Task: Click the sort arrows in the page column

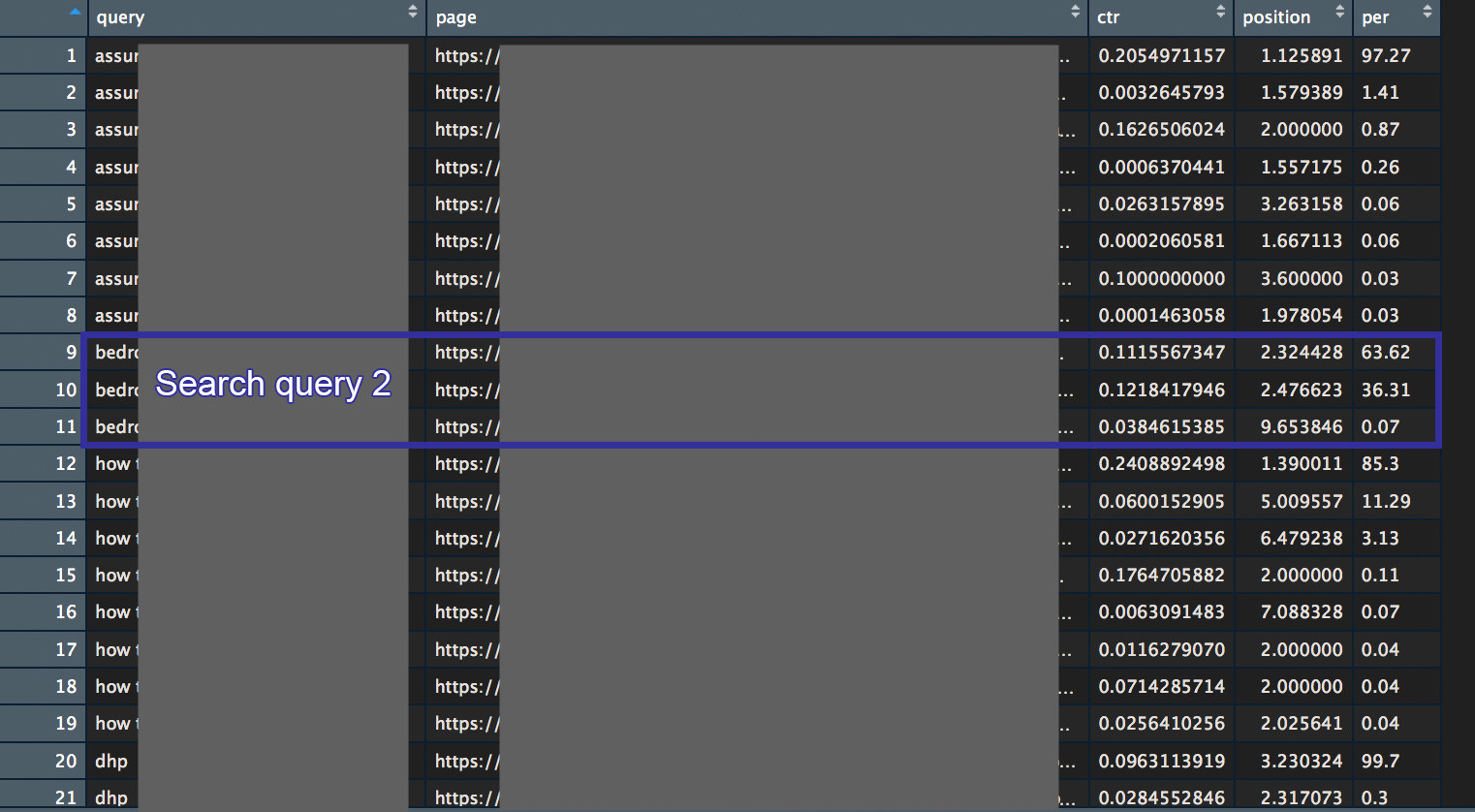Action: click(x=1075, y=12)
